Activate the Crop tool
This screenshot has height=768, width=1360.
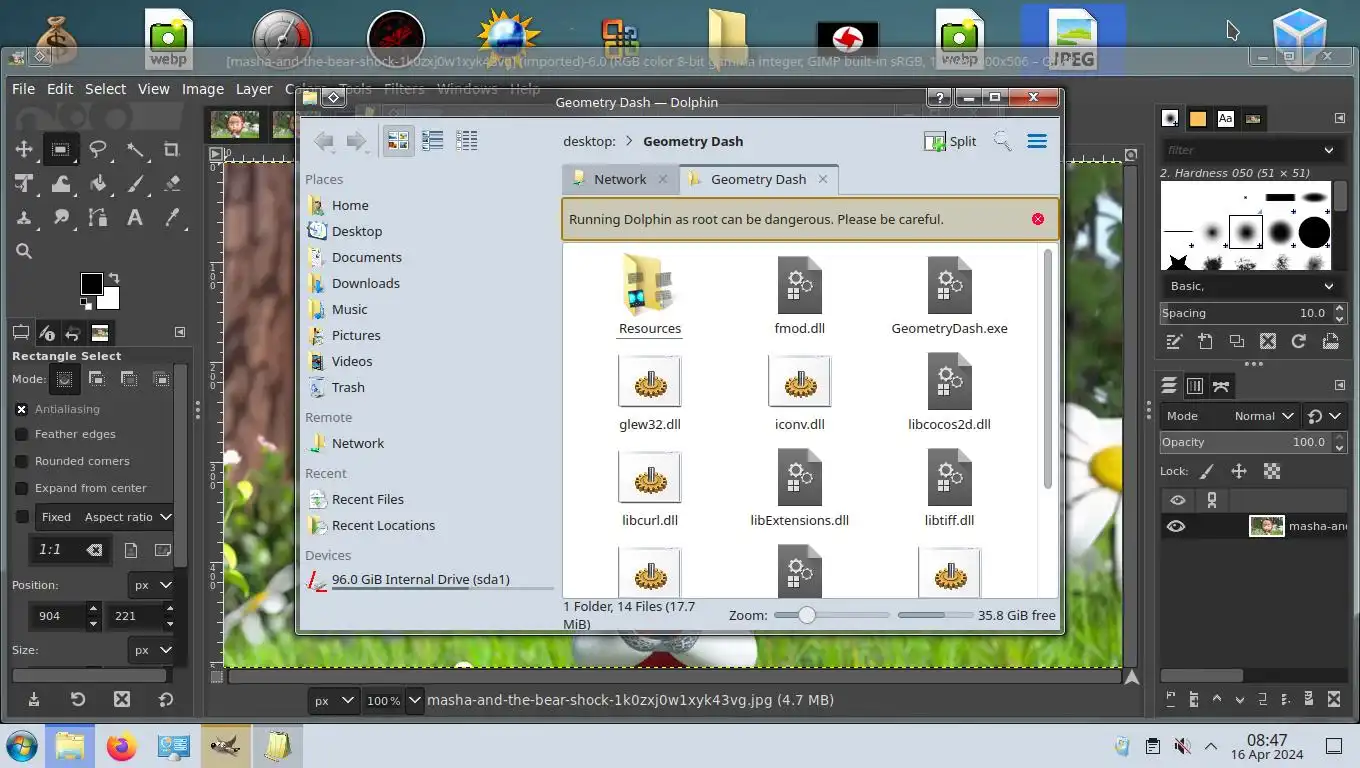click(x=171, y=150)
